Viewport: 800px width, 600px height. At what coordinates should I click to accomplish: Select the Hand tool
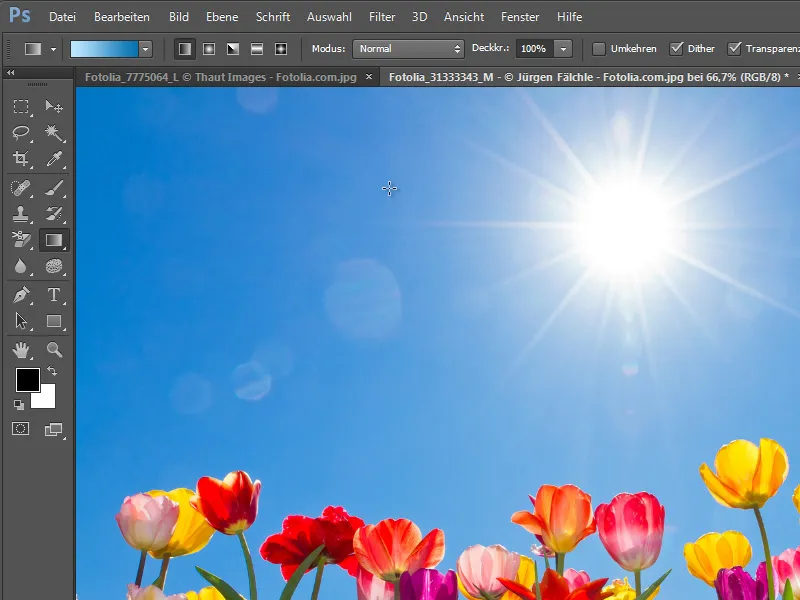point(21,350)
